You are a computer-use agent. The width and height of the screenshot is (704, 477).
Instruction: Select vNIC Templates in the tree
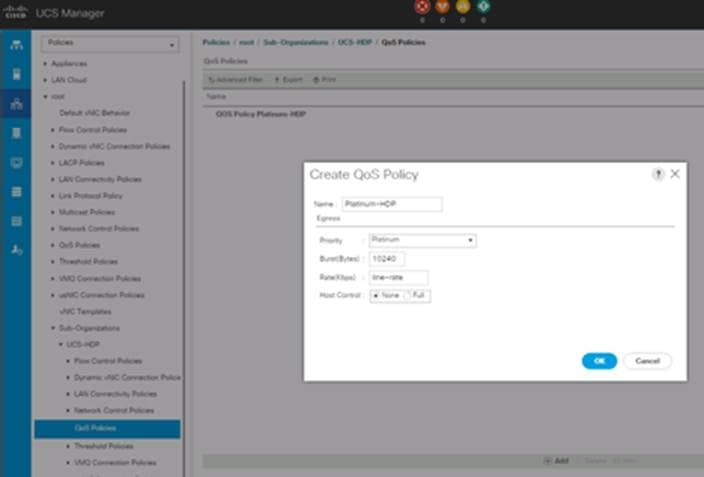tap(85, 312)
